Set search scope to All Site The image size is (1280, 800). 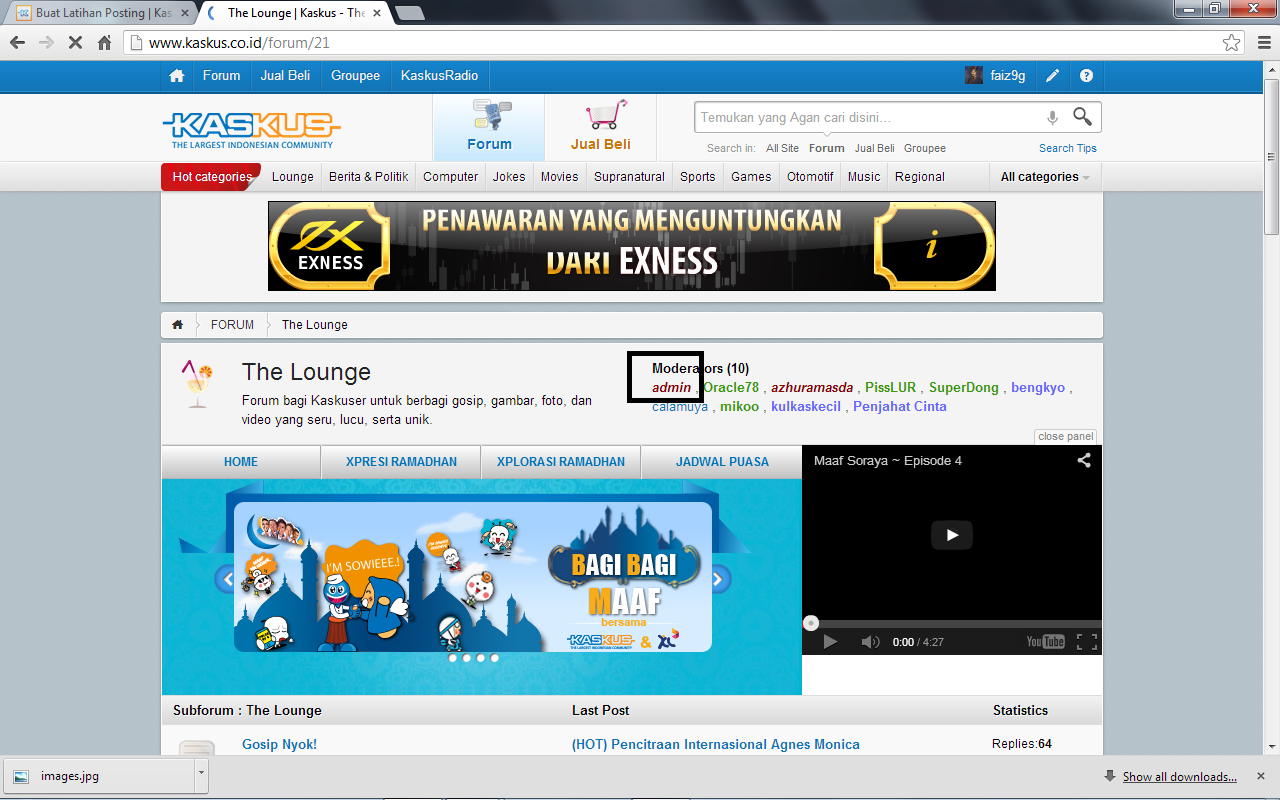782,148
